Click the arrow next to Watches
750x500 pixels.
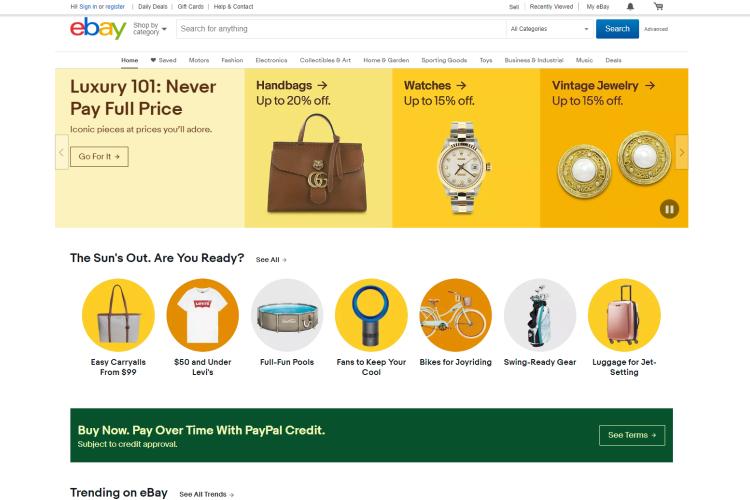coord(461,85)
